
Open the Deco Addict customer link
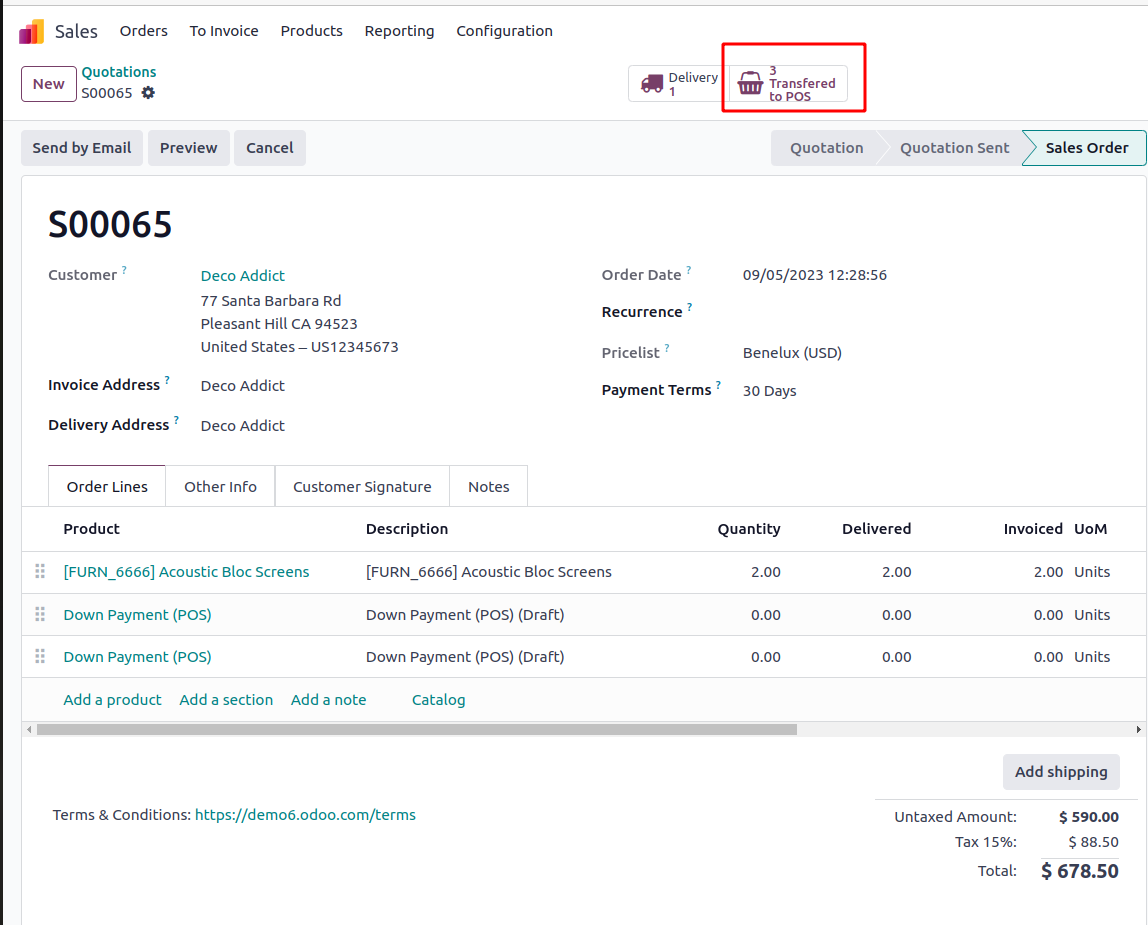pyautogui.click(x=242, y=275)
